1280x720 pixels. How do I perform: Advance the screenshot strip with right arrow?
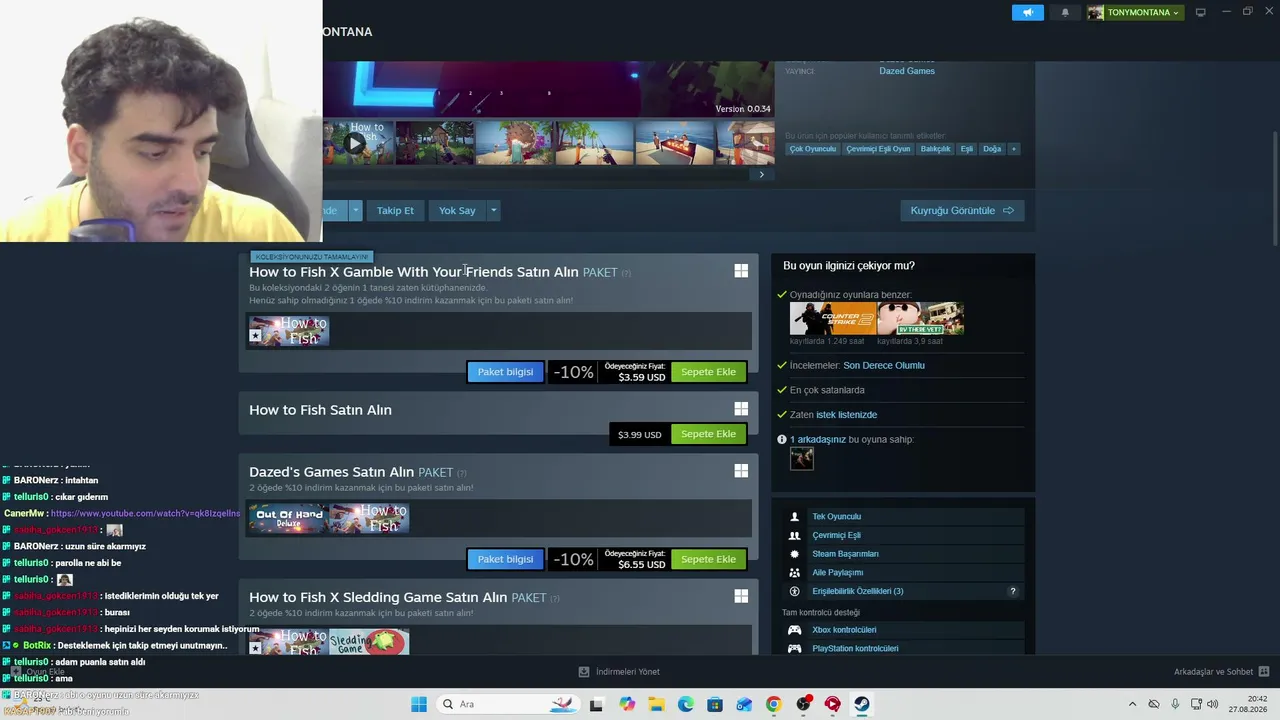coord(761,174)
